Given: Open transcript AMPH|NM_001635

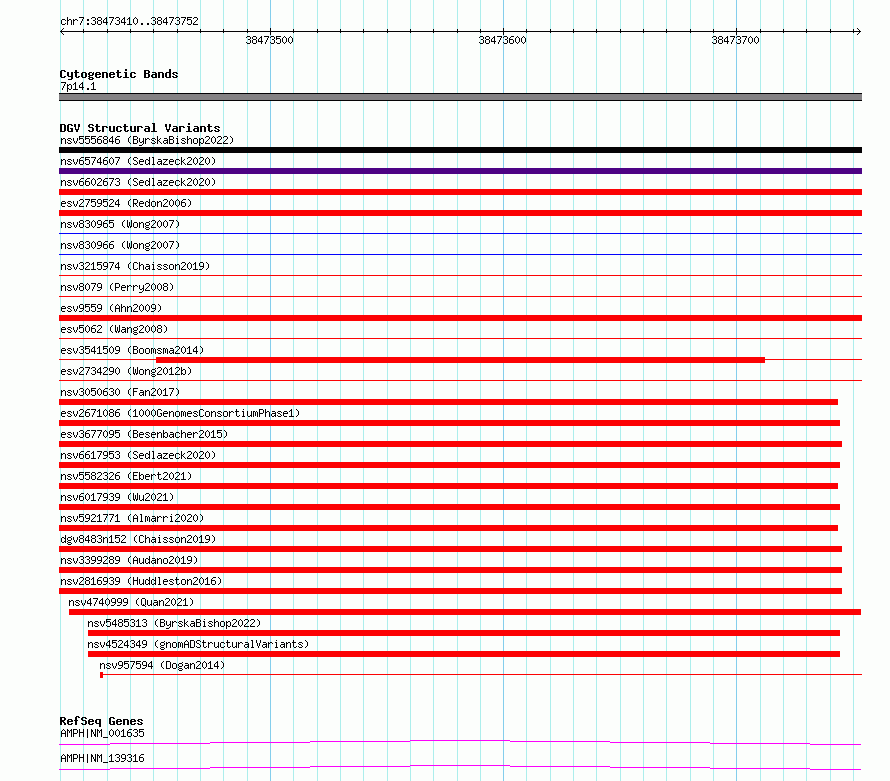Looking at the screenshot, I should click(x=102, y=733).
